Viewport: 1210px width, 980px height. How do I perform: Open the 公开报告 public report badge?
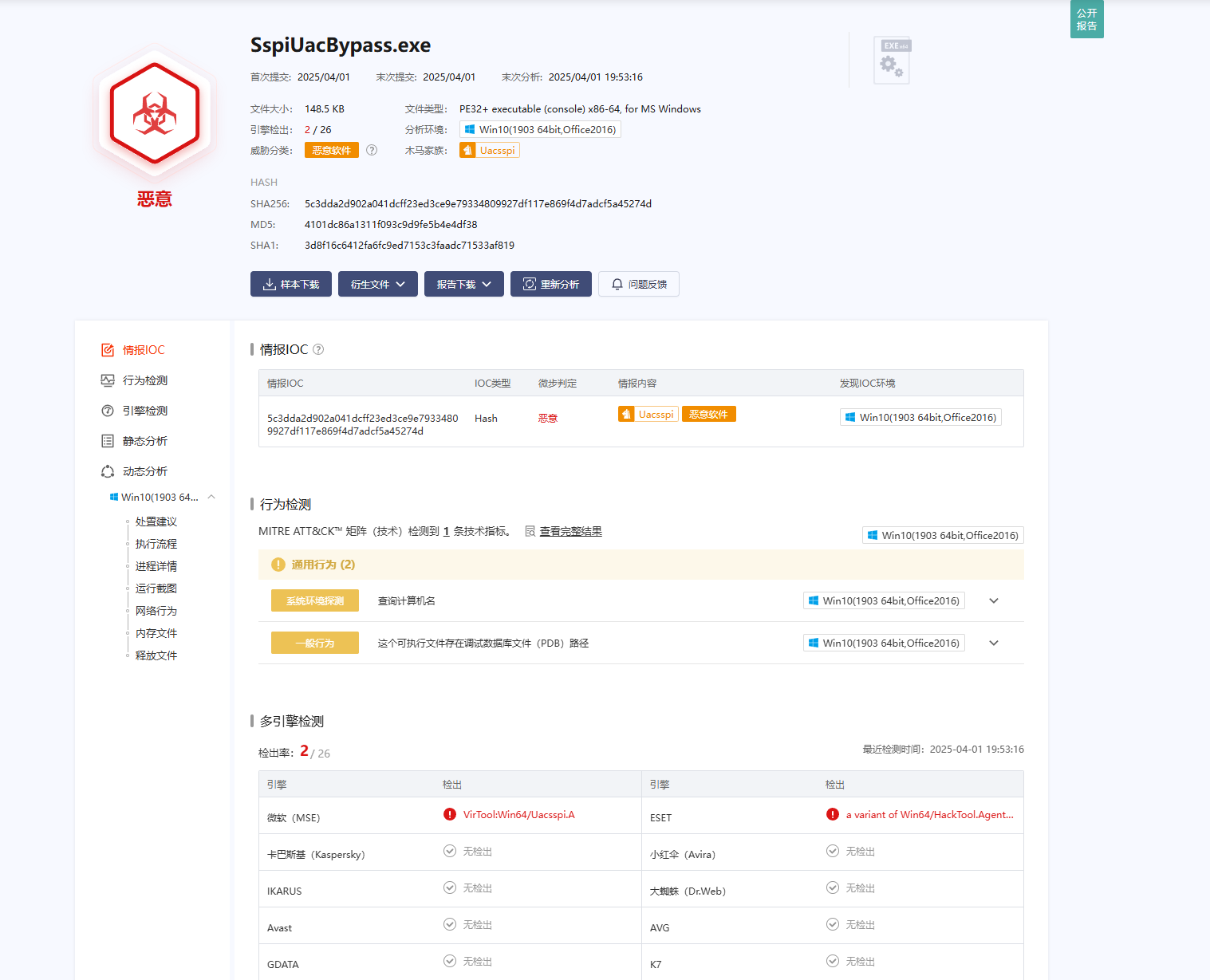[x=1086, y=19]
